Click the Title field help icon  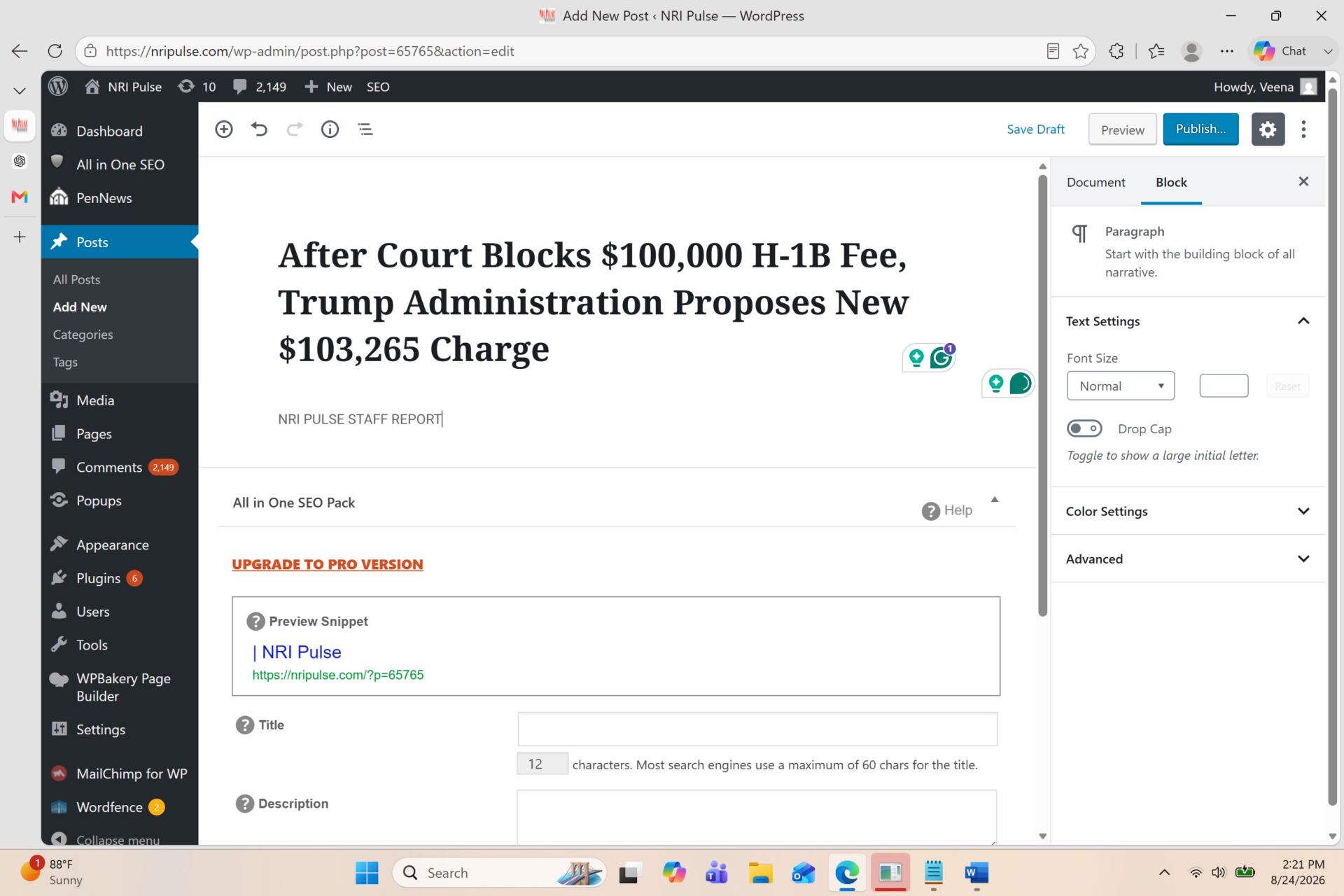pyautogui.click(x=245, y=725)
